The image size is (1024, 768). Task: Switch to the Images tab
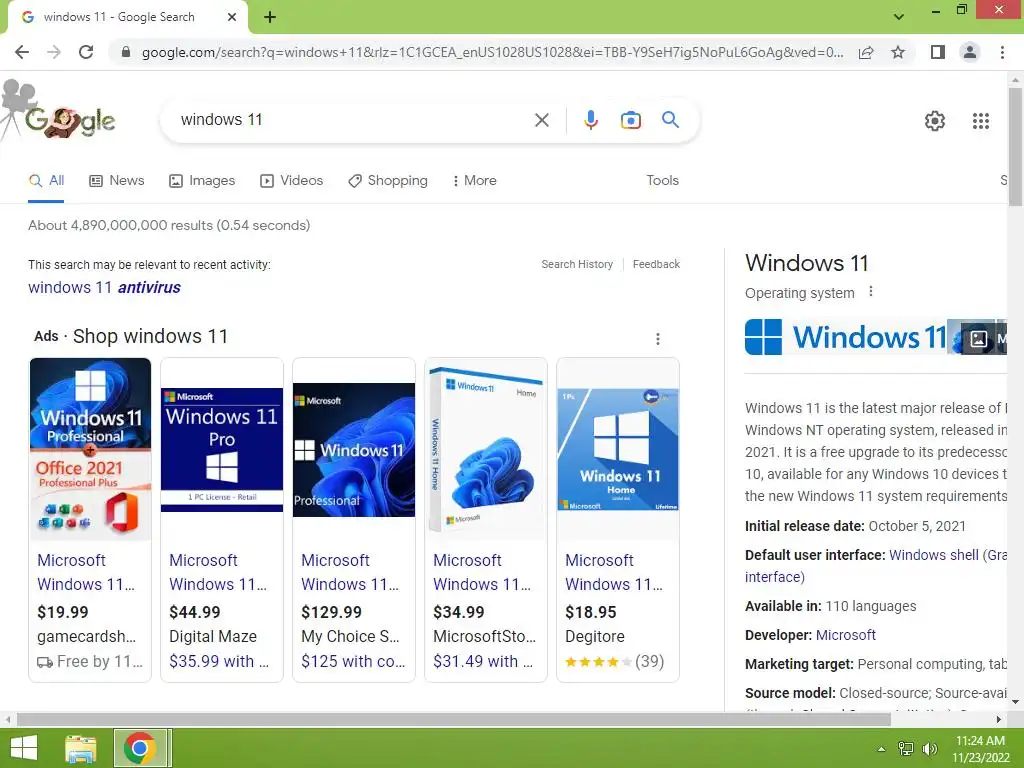tap(202, 181)
